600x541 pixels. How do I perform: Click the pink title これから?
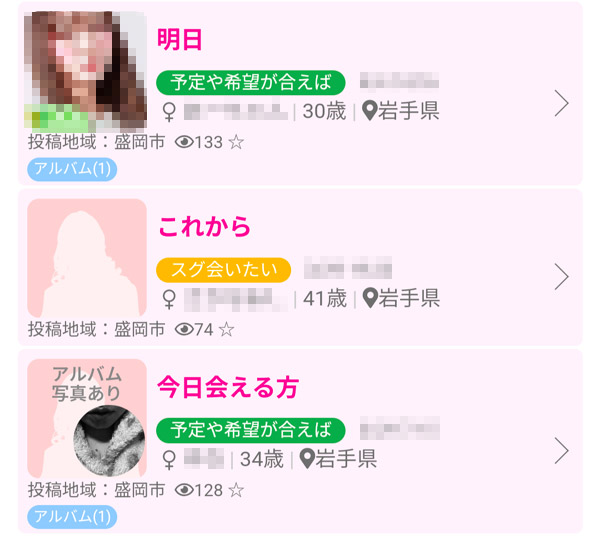click(204, 227)
